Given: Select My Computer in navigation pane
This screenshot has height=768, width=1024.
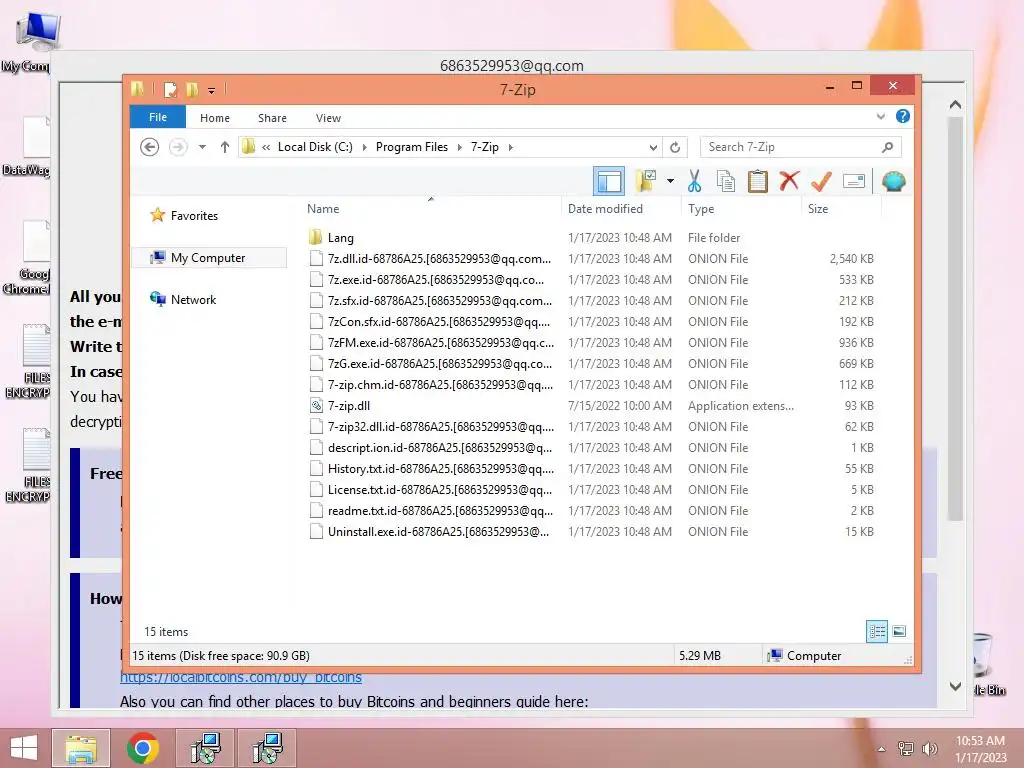Looking at the screenshot, I should (x=208, y=258).
